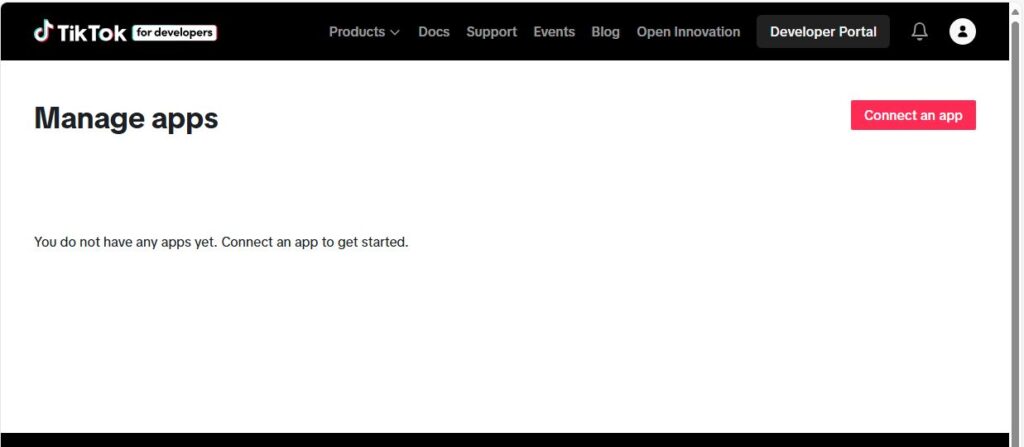Open the Support link in navigation

click(491, 32)
